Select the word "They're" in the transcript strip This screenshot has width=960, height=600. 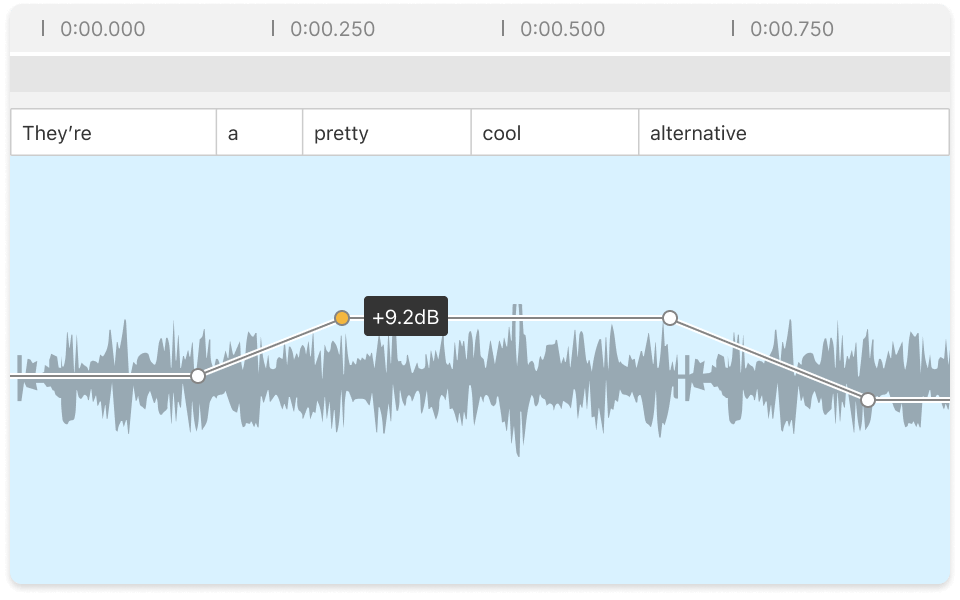point(110,131)
